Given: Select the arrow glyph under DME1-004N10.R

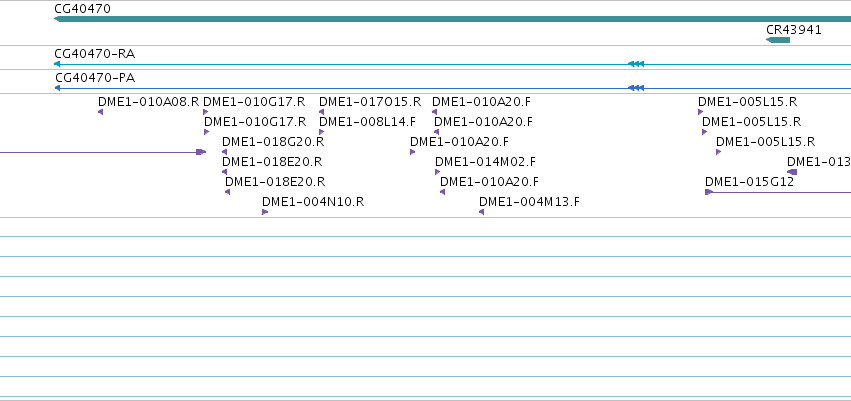Looking at the screenshot, I should [x=265, y=212].
